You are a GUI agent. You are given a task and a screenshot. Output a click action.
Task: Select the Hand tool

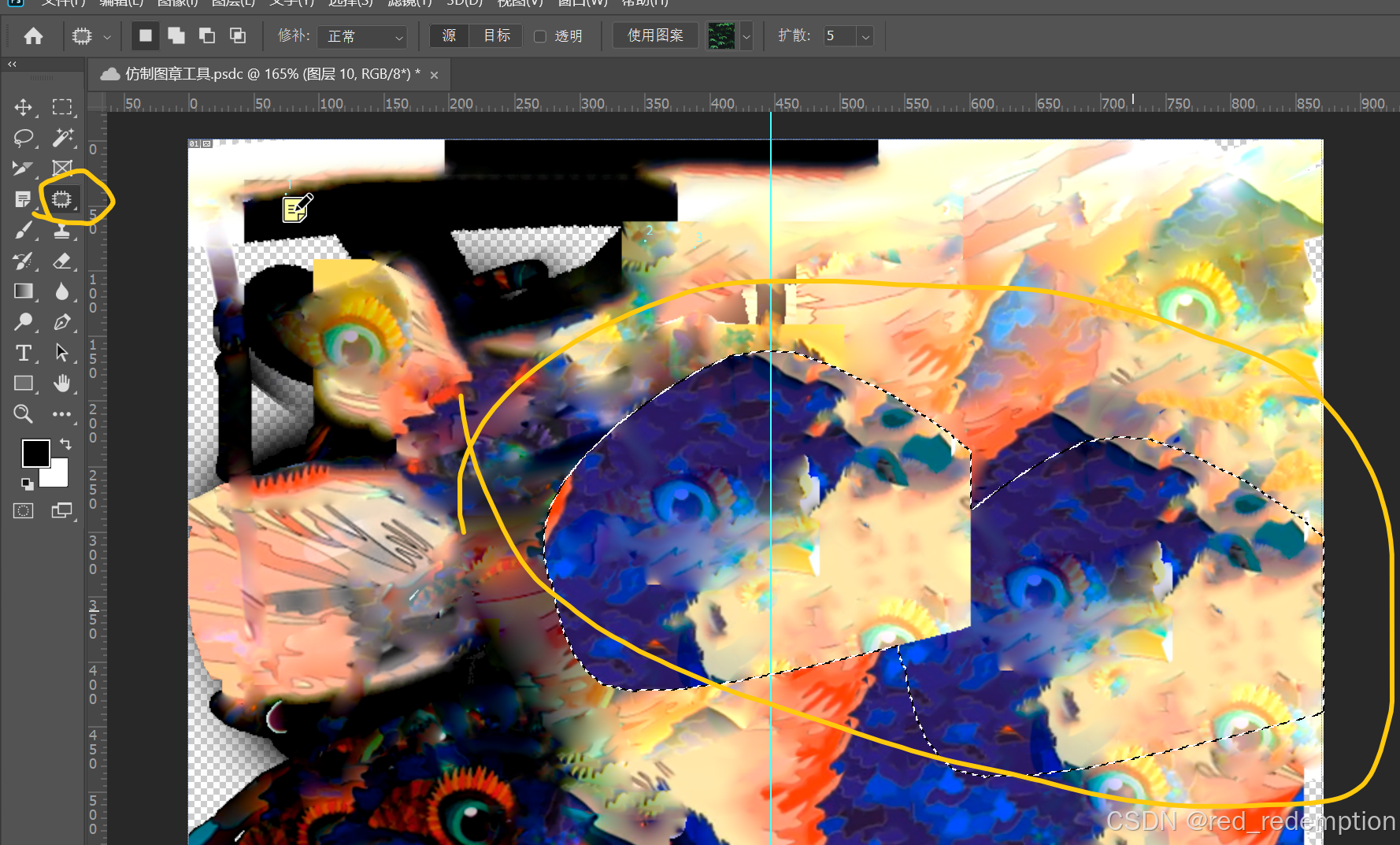61,384
